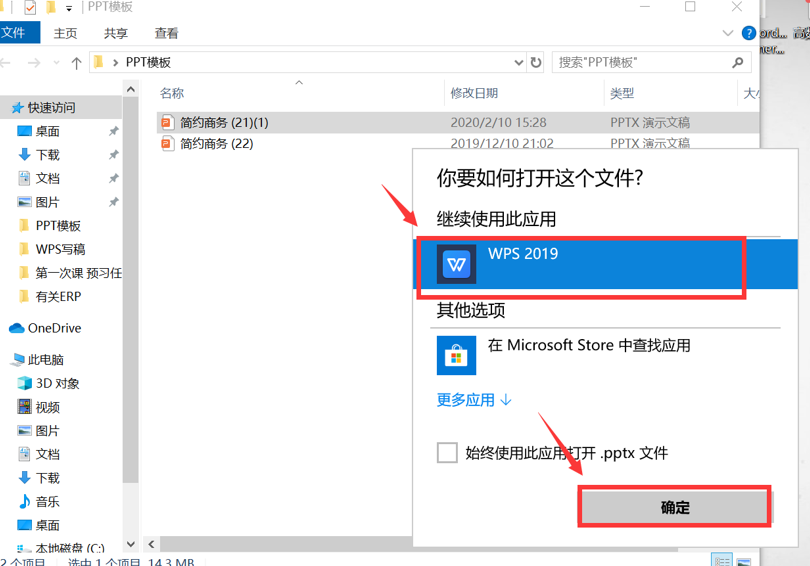Open 下载 under 此电脑
The height and width of the screenshot is (566, 810).
click(x=48, y=478)
